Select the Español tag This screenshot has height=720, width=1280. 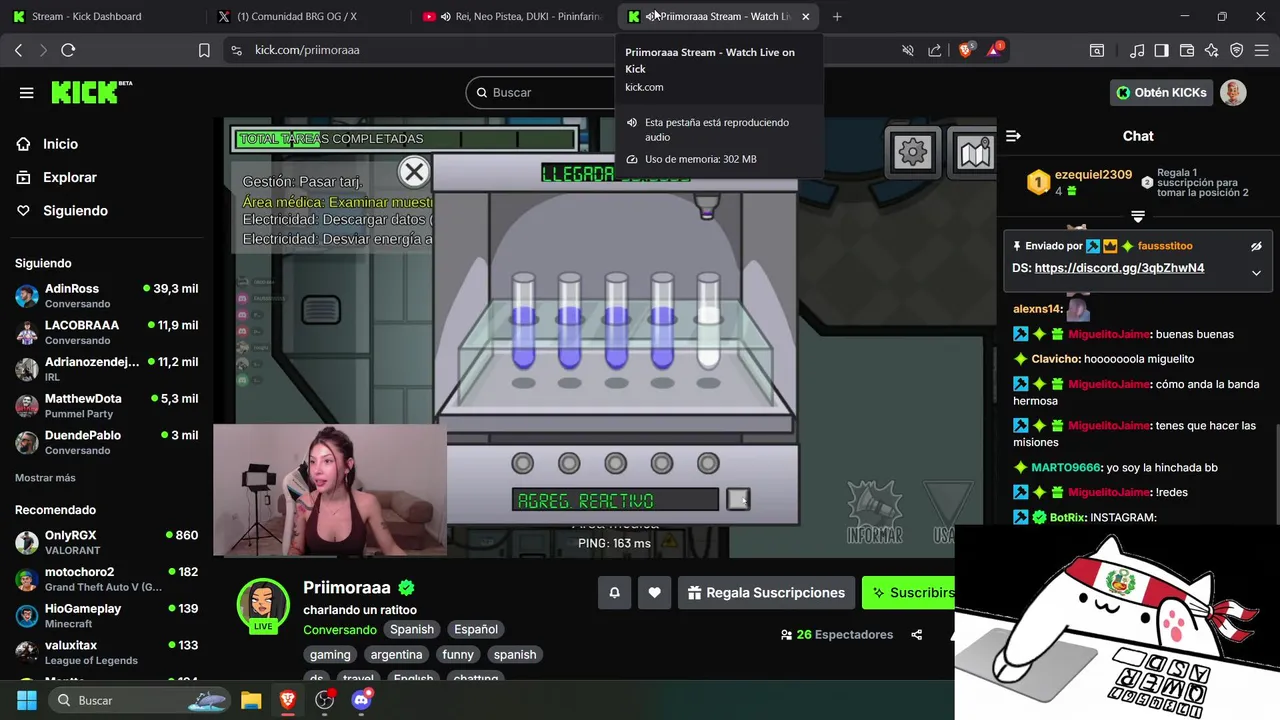(476, 629)
